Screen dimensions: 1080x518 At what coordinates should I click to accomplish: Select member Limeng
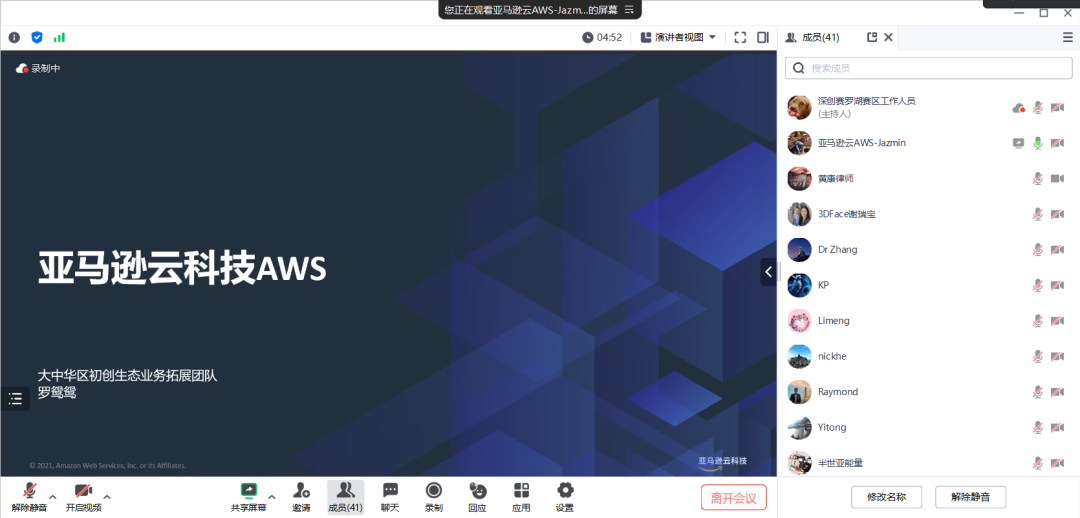click(928, 320)
